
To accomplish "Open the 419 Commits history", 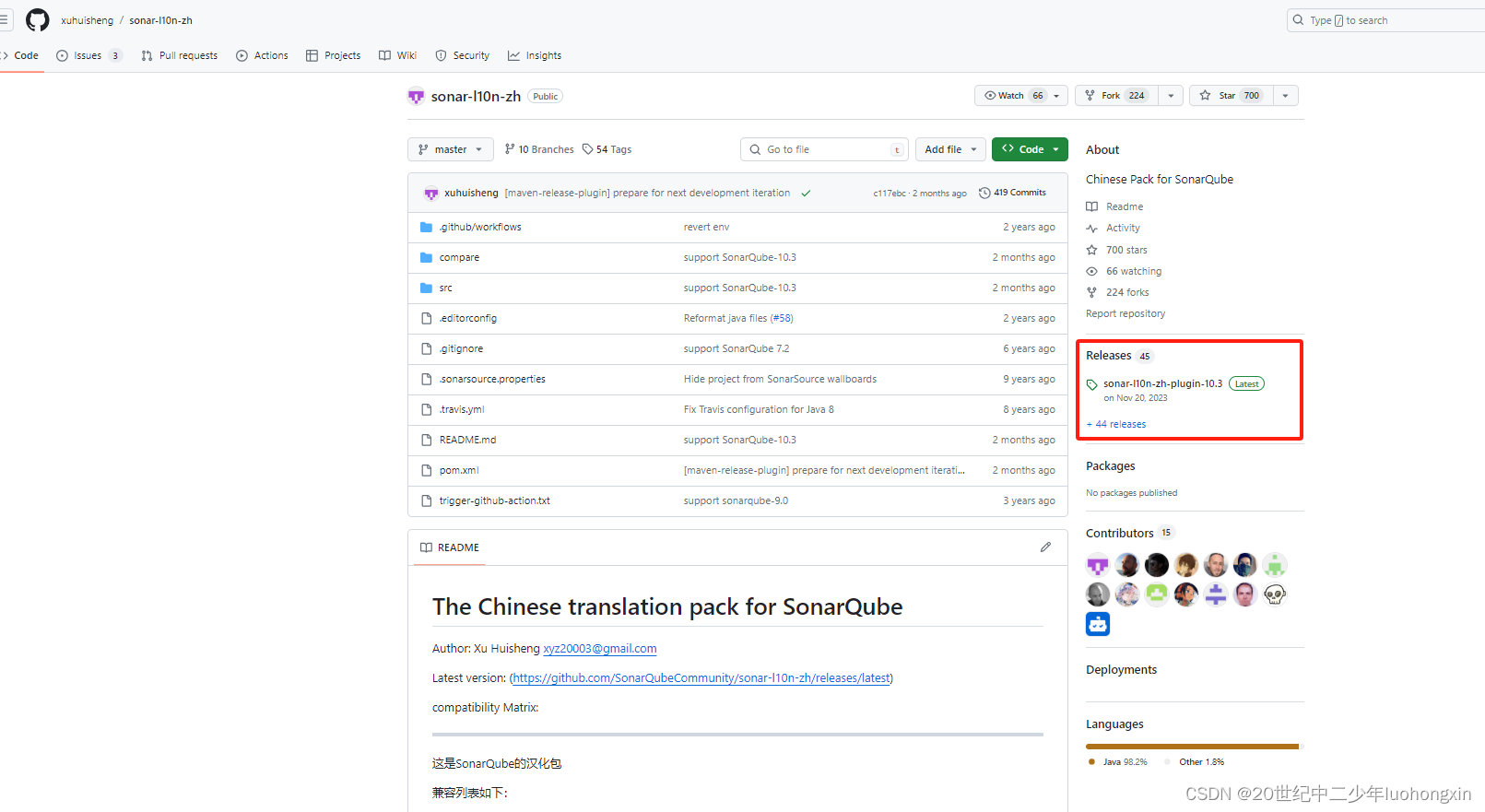I will [x=1012, y=193].
